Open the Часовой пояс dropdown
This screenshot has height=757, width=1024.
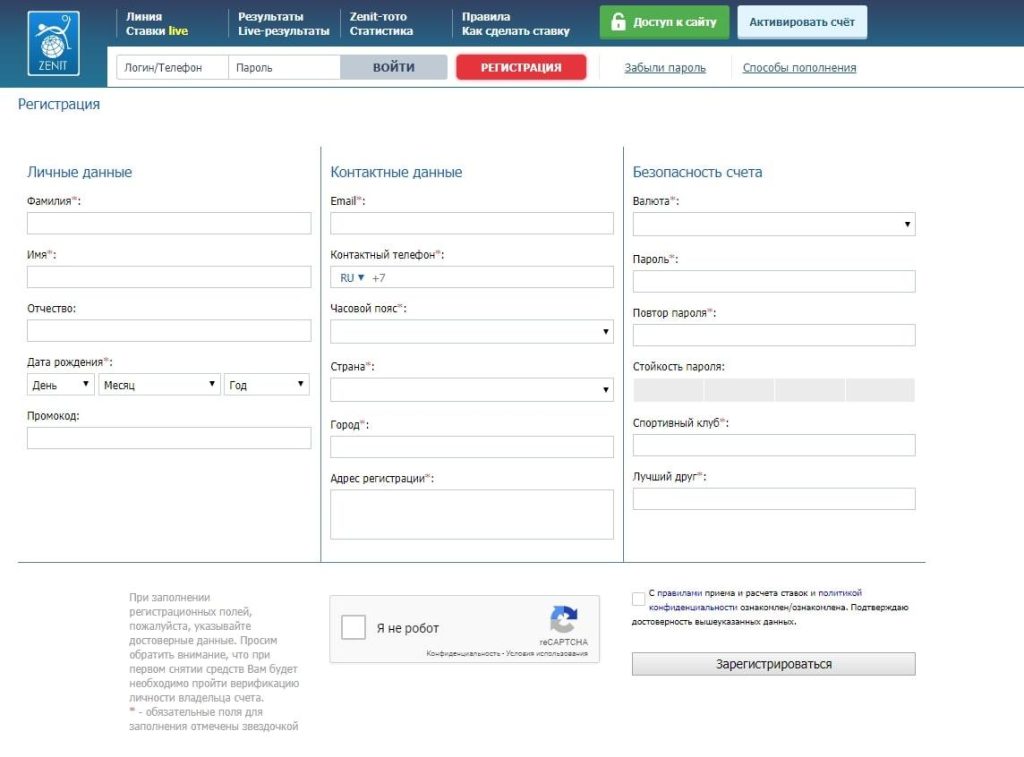pyautogui.click(x=472, y=331)
